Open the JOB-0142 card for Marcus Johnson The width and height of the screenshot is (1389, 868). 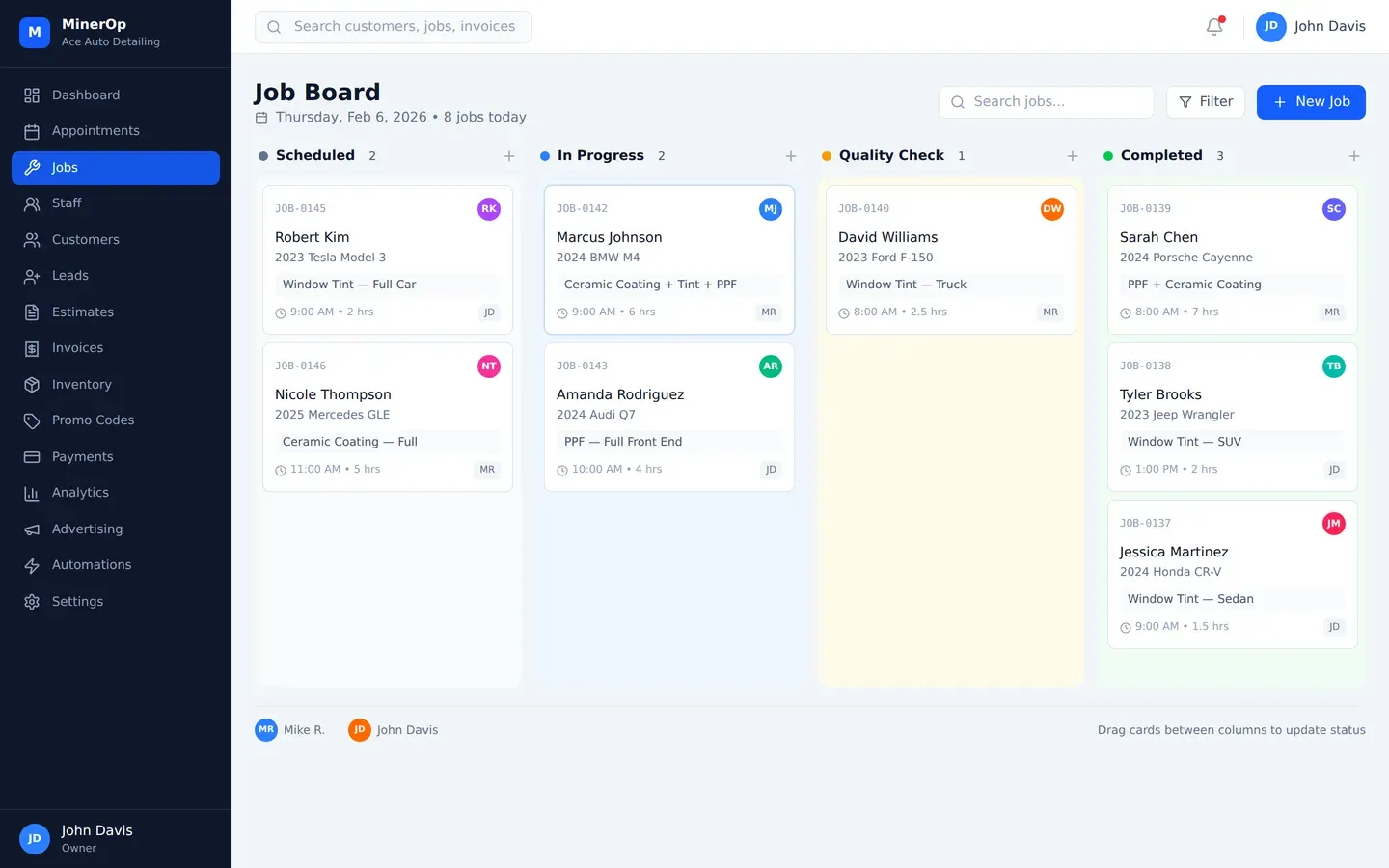click(x=668, y=258)
